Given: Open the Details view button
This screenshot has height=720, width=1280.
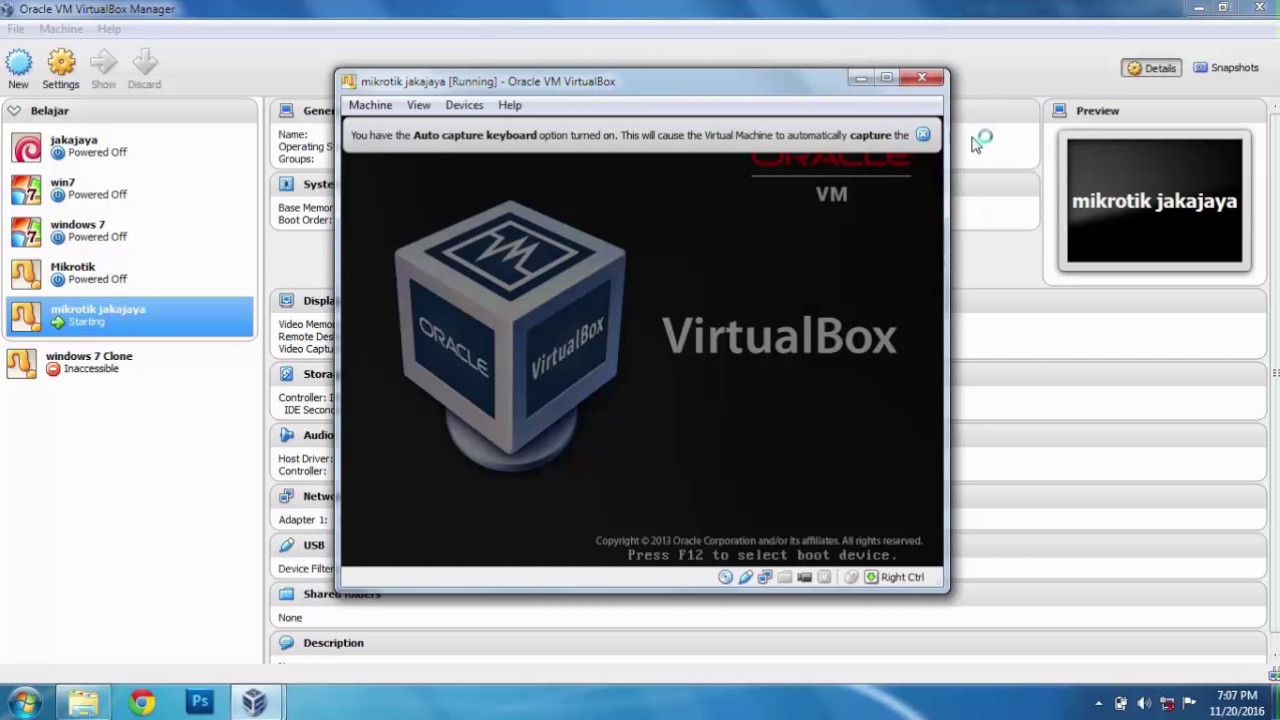Looking at the screenshot, I should click(x=1151, y=68).
